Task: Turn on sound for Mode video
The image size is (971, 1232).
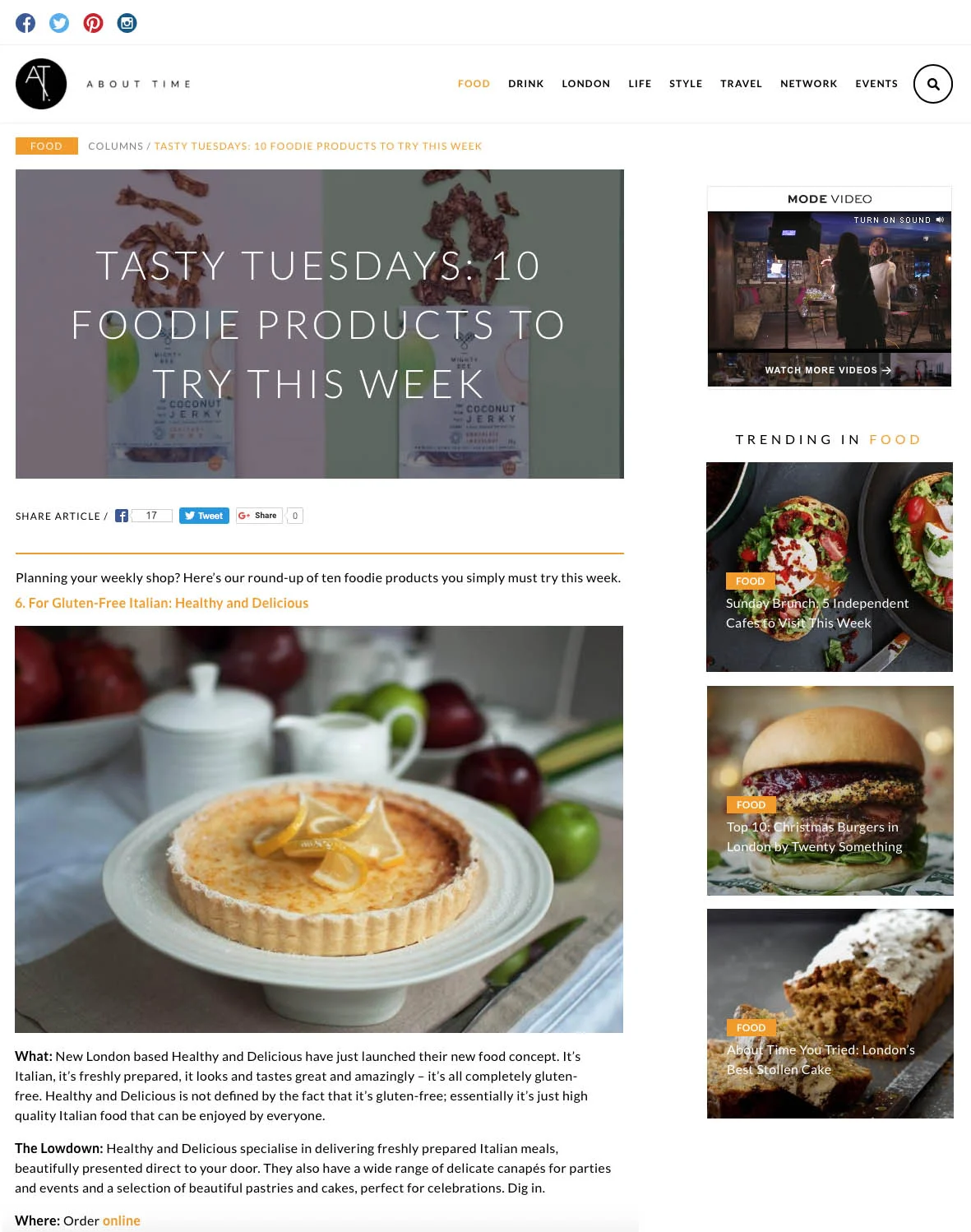Action: (x=899, y=220)
